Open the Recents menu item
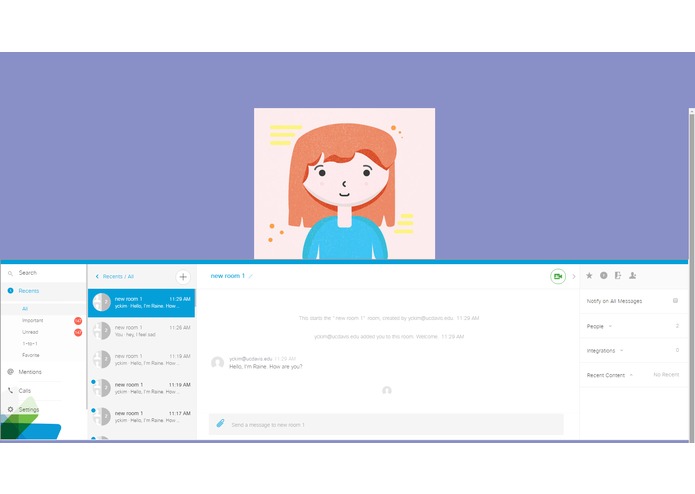695x494 pixels. tap(43, 291)
